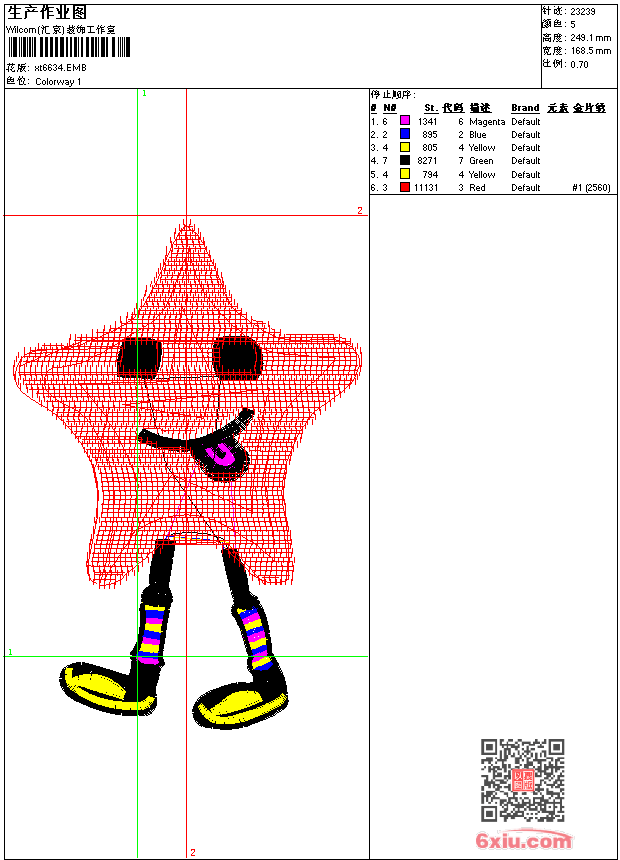Select the sequin value #1 (2560)
This screenshot has width=620, height=860.
591,188
